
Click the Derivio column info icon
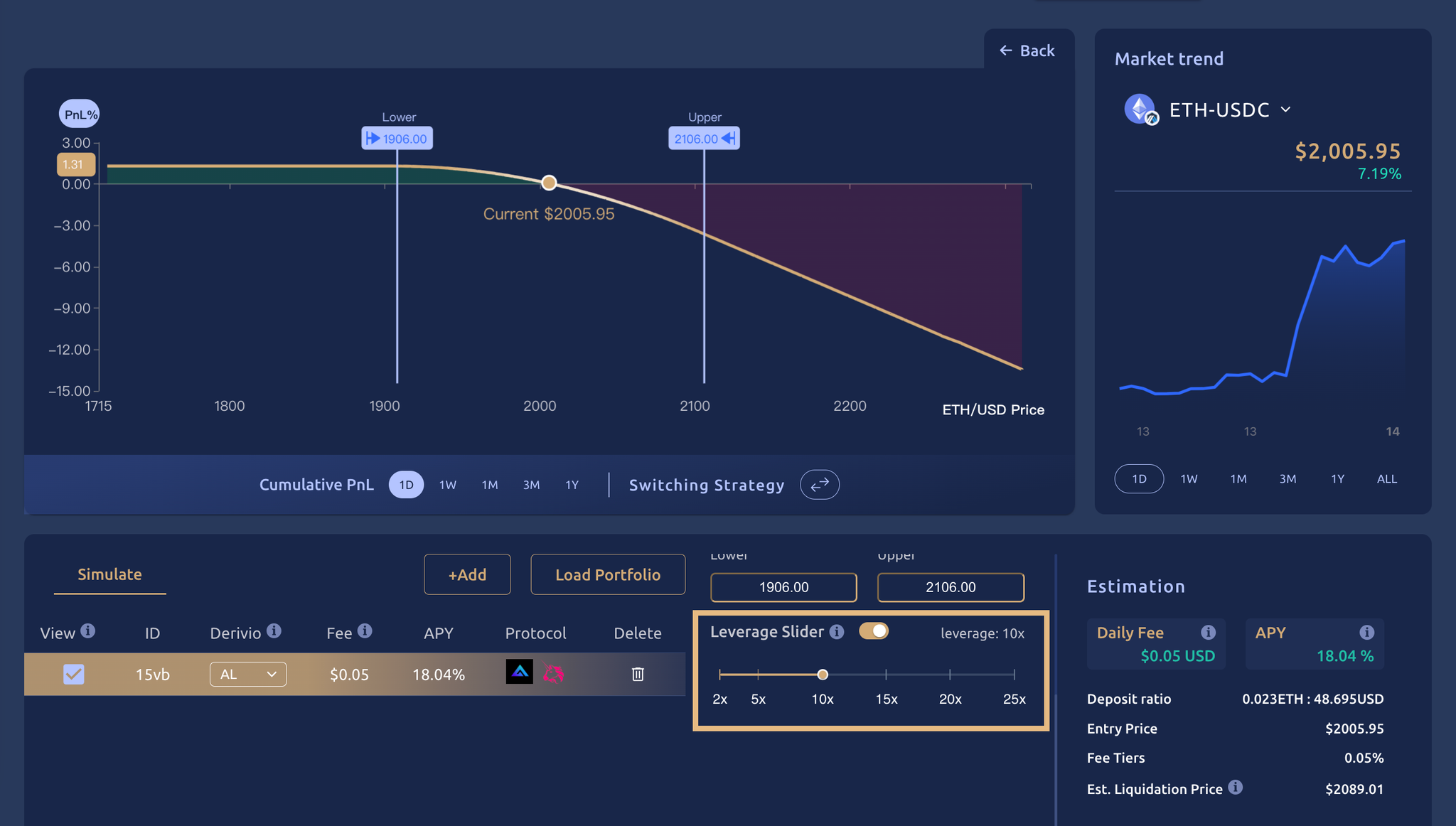tap(274, 631)
